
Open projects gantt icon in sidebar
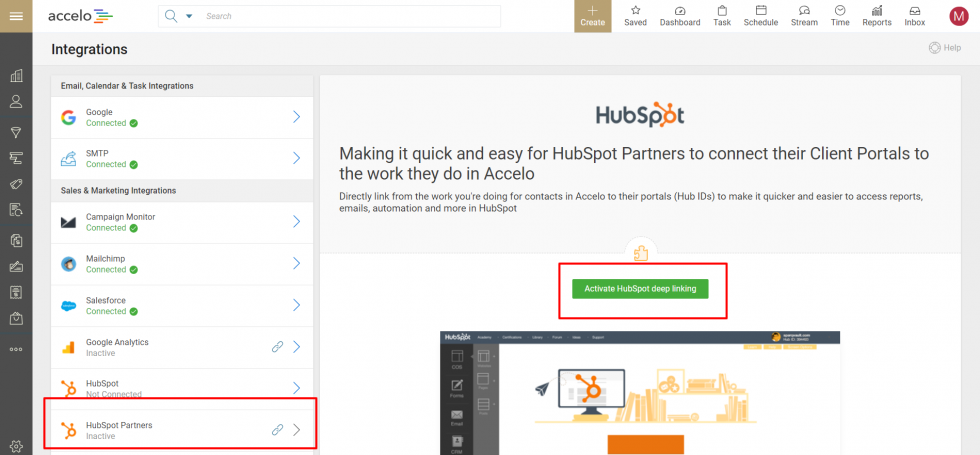point(16,158)
